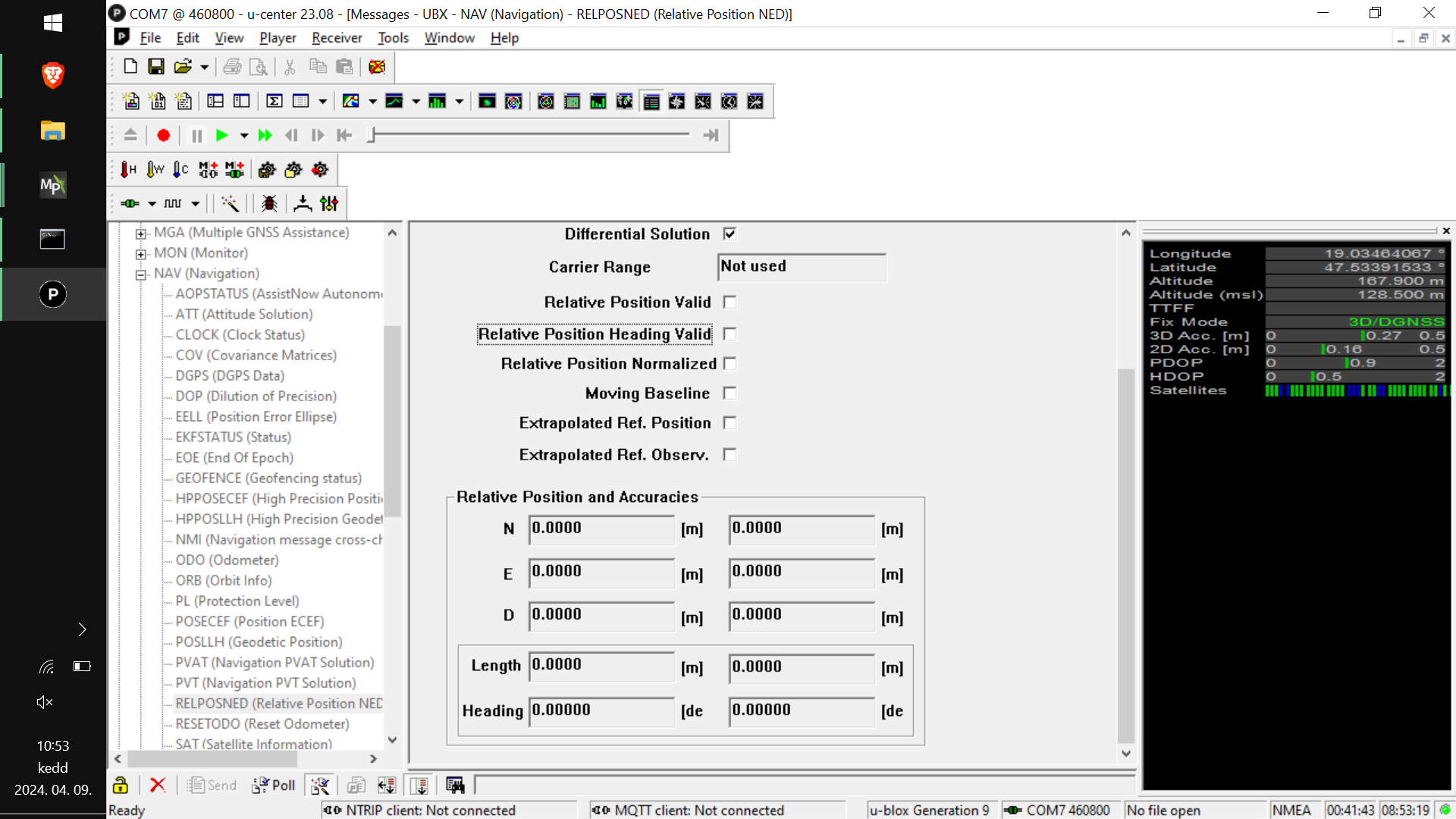Hotstart the receiver via thermometer H icon

pyautogui.click(x=127, y=169)
